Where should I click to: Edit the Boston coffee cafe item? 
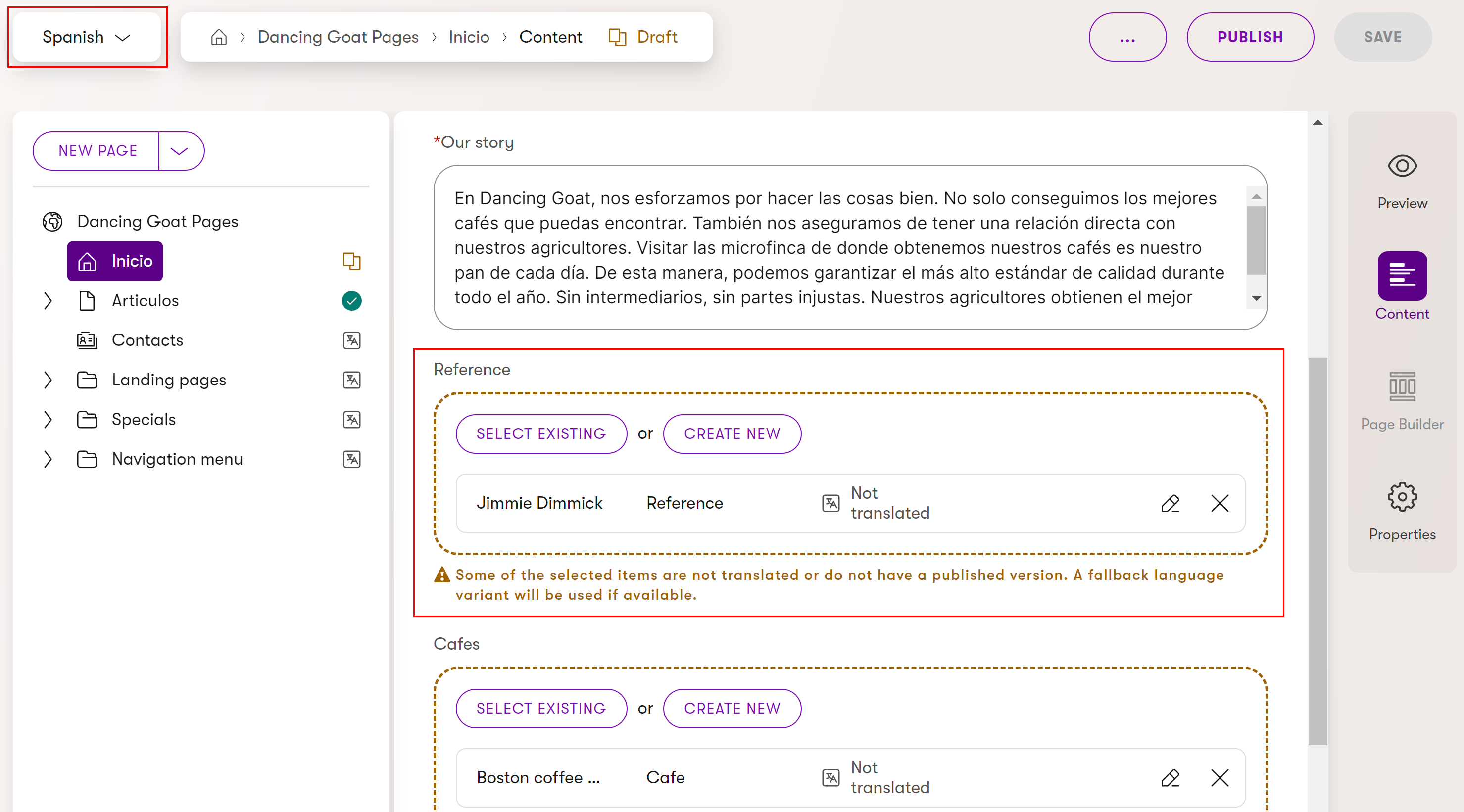tap(1170, 777)
